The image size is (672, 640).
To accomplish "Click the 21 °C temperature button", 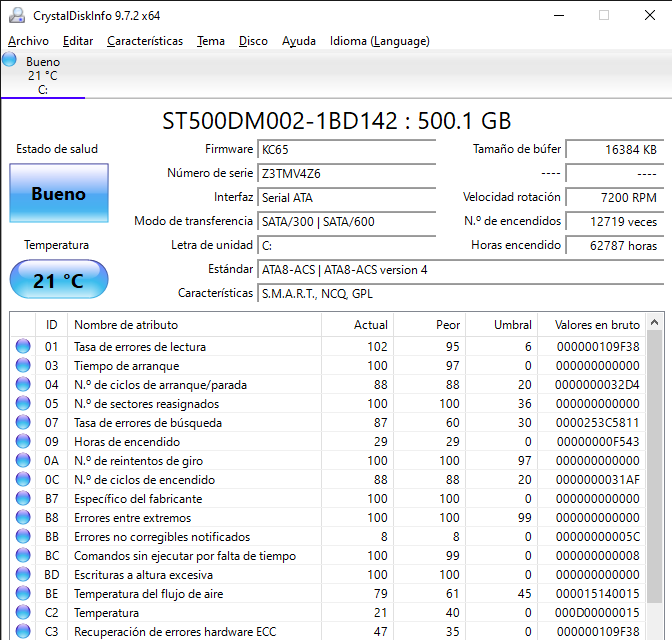I will (58, 280).
